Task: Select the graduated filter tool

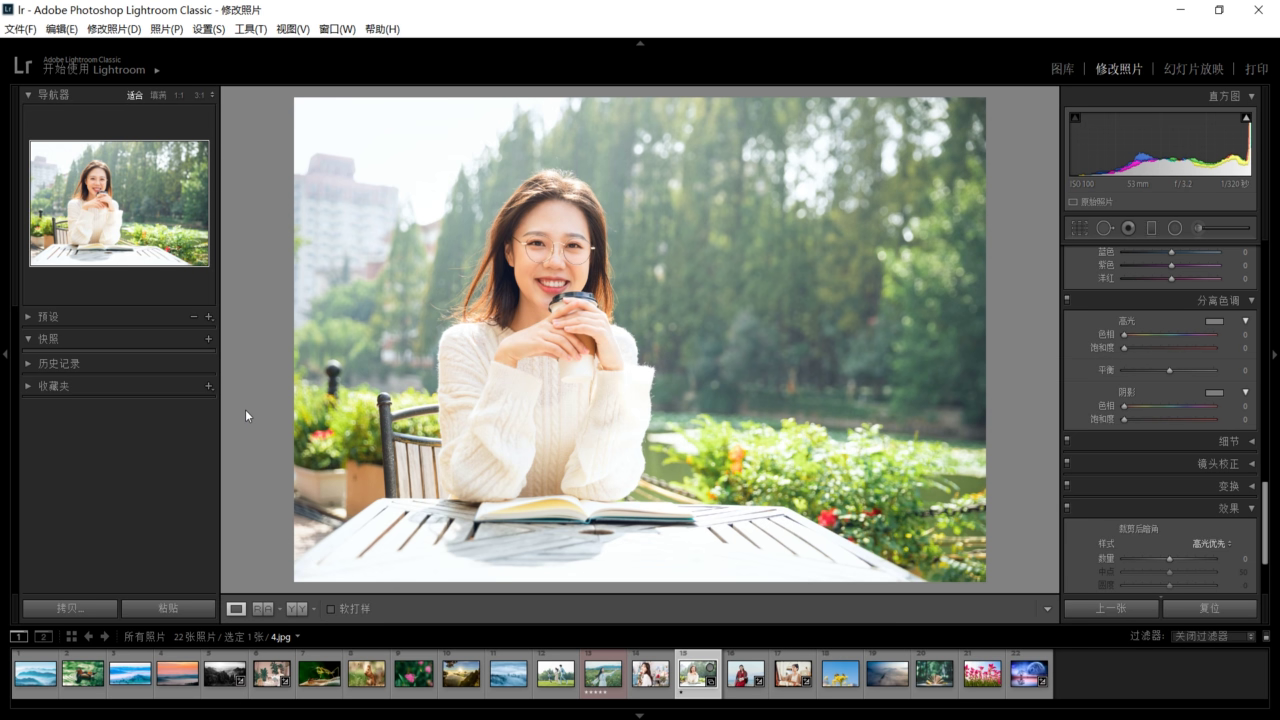Action: tap(1151, 228)
